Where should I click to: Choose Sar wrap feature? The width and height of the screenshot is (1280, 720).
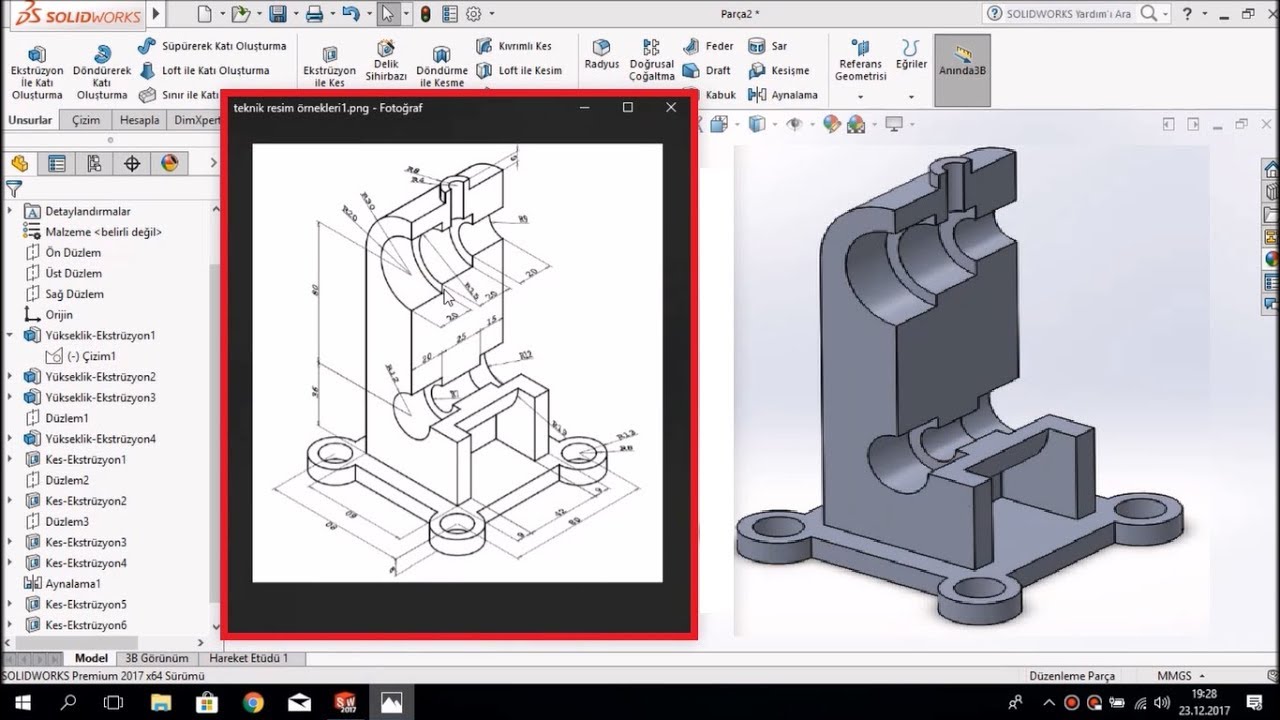tap(768, 46)
